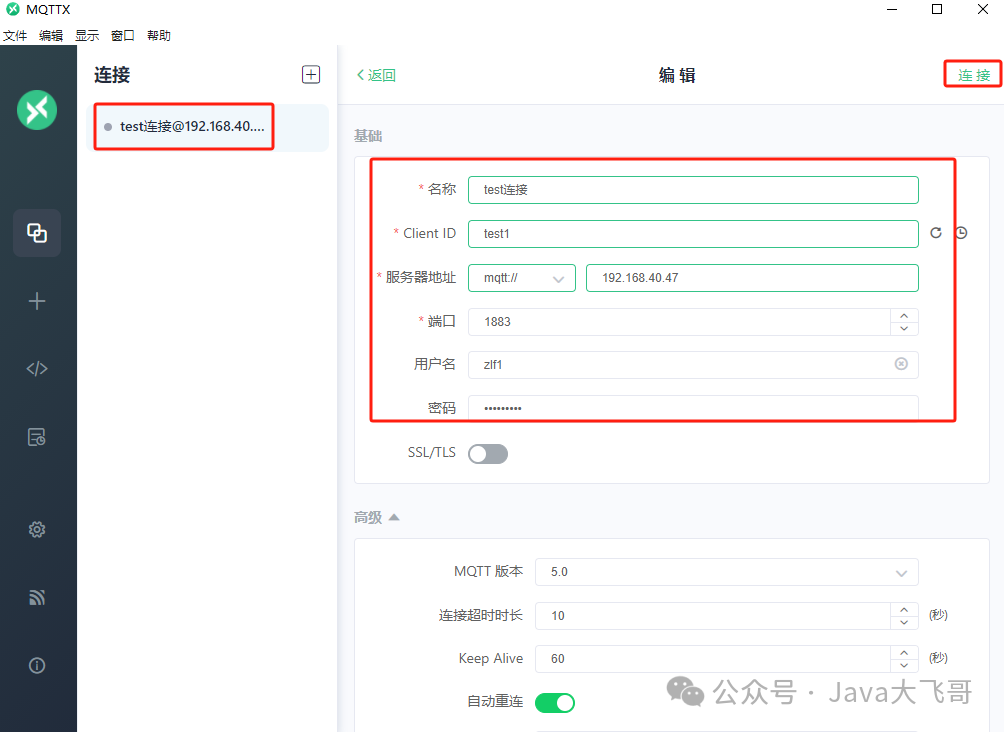Decrease the port number stepper
1004x732 pixels.
(904, 329)
